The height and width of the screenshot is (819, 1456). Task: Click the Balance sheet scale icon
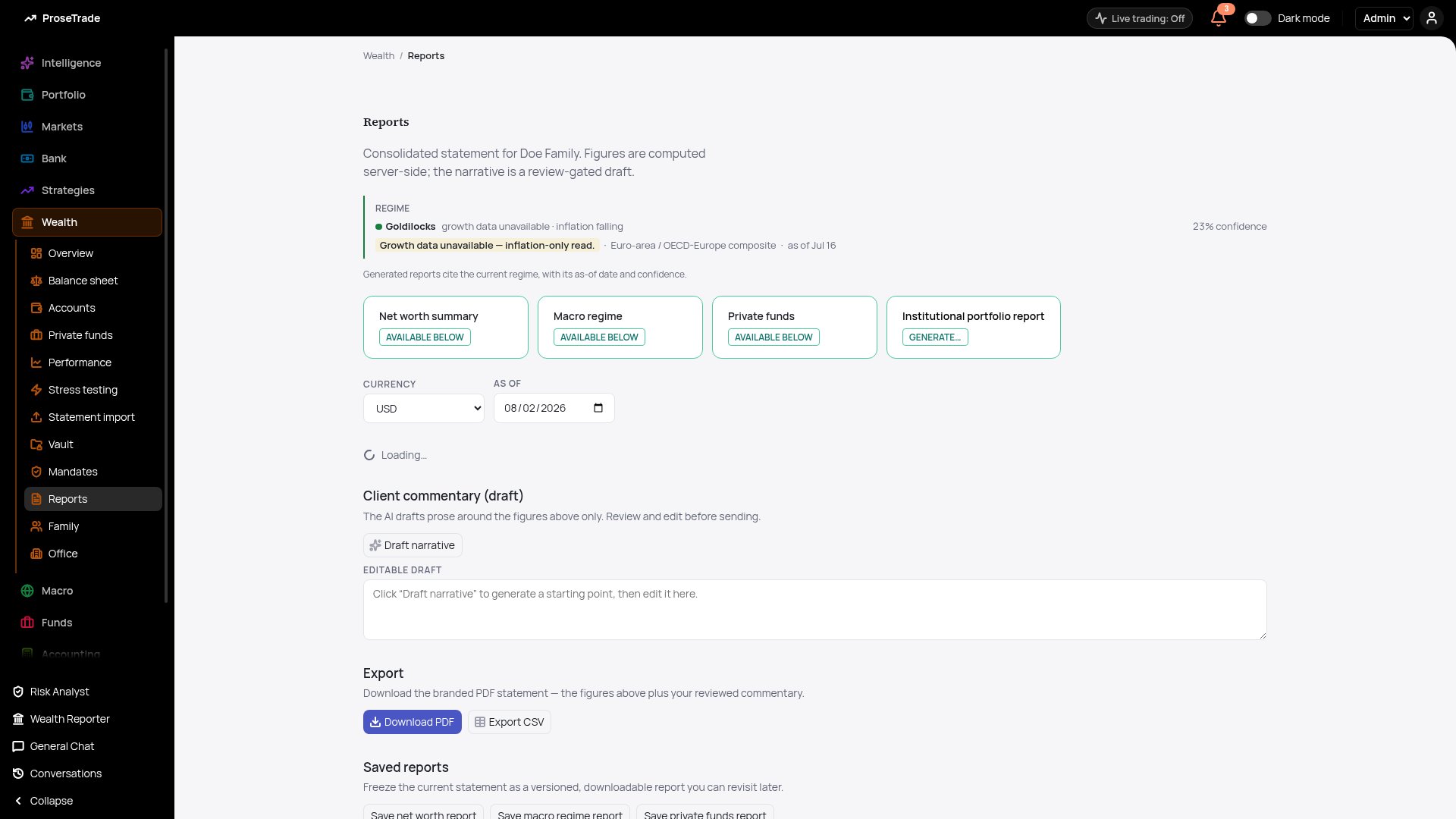coord(36,281)
